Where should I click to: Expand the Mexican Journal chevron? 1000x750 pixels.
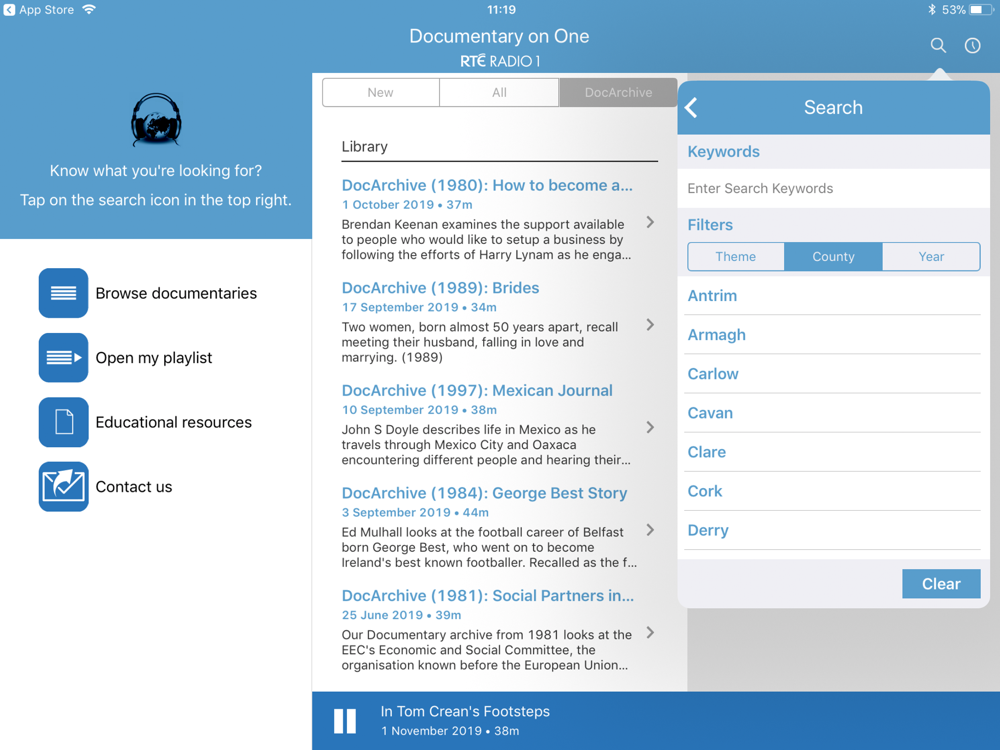(650, 427)
